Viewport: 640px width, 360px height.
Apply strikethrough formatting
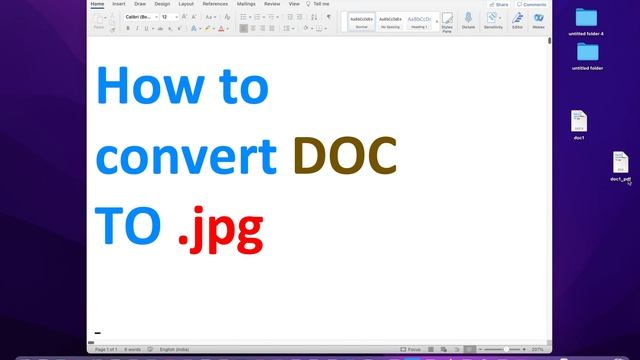click(160, 29)
